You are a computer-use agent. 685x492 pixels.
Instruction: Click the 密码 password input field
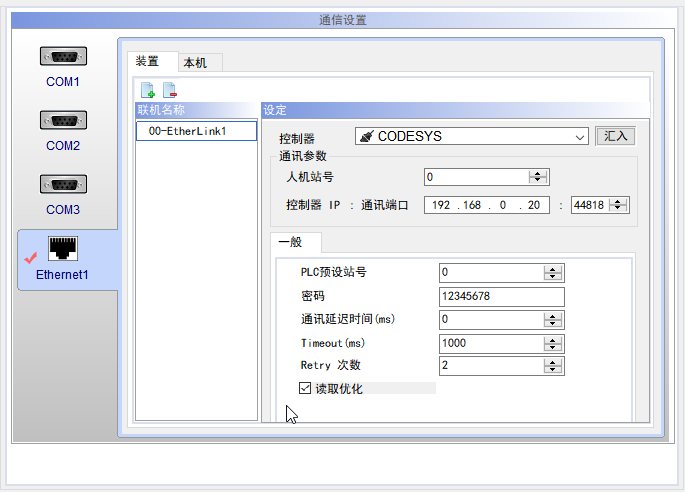[501, 297]
